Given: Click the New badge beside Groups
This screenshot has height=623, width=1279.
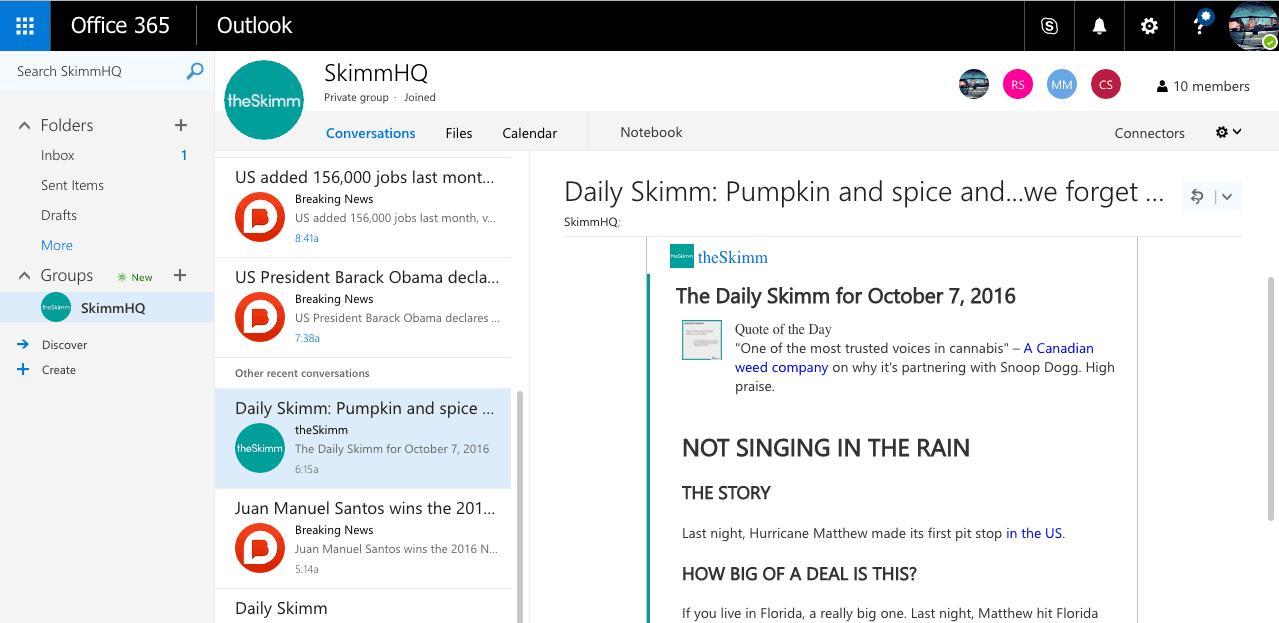Looking at the screenshot, I should tap(135, 277).
